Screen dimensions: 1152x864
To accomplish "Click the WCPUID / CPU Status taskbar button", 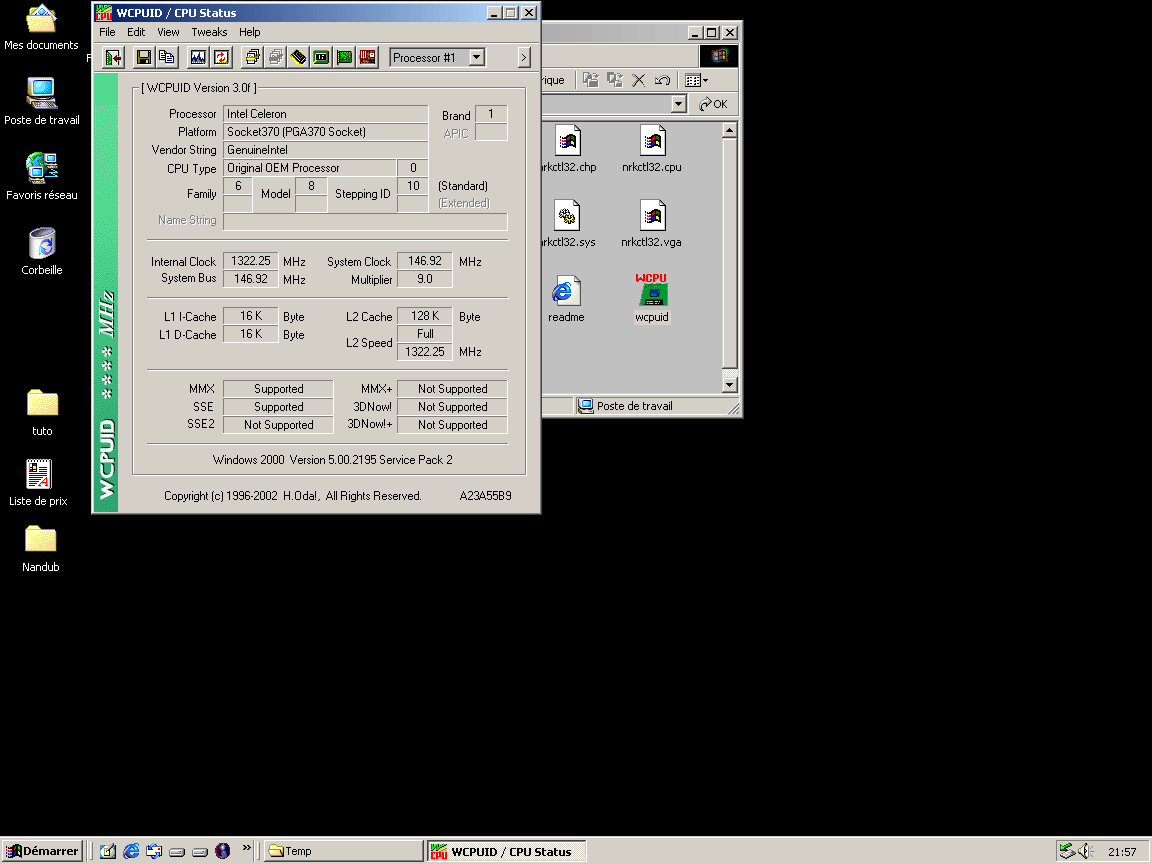I will point(507,851).
